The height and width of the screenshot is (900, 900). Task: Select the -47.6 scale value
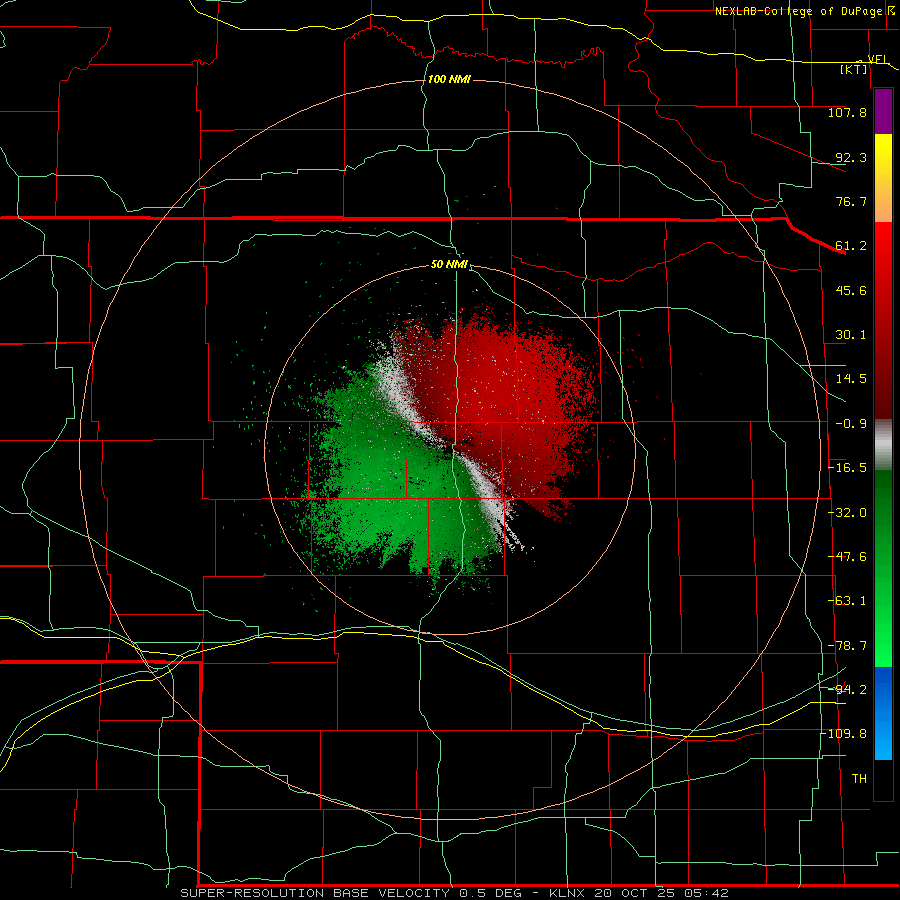847,557
